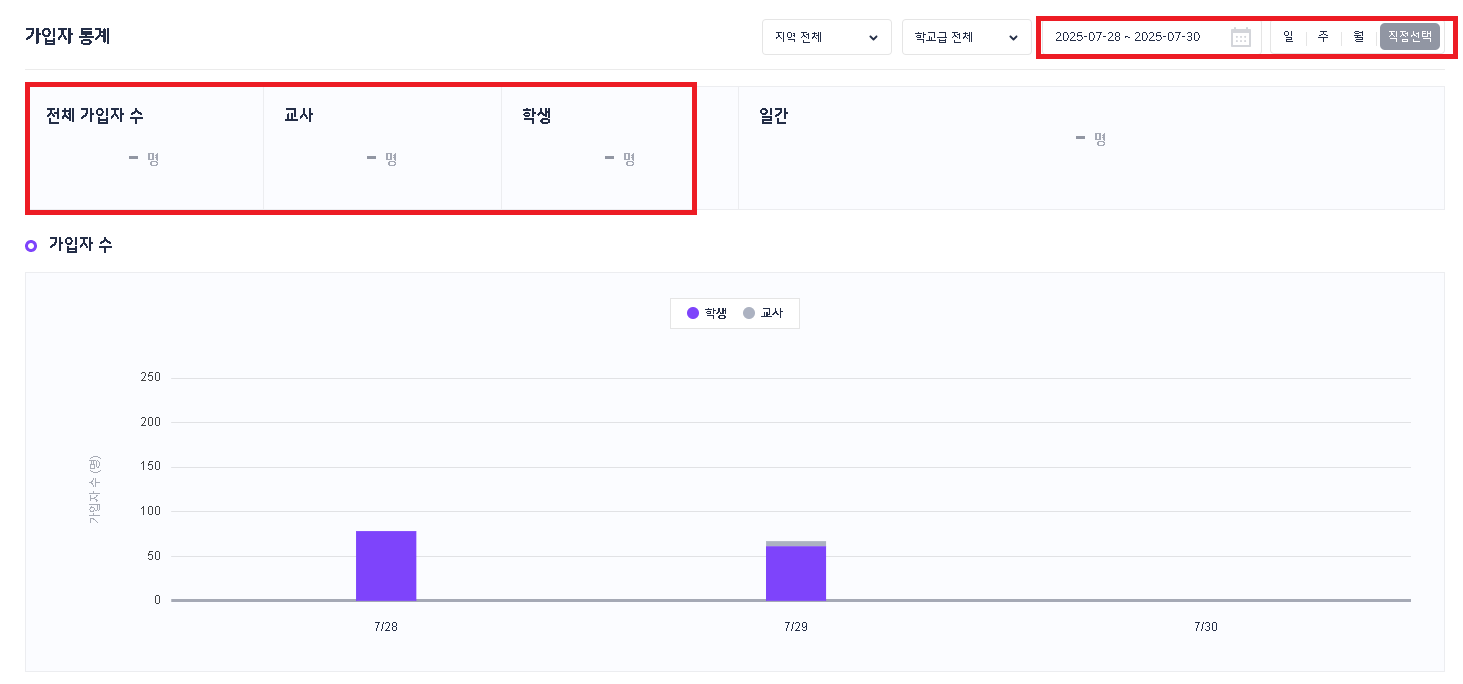This screenshot has width=1463, height=684.
Task: Click the gray 교사 legend dot
Action: click(x=749, y=313)
